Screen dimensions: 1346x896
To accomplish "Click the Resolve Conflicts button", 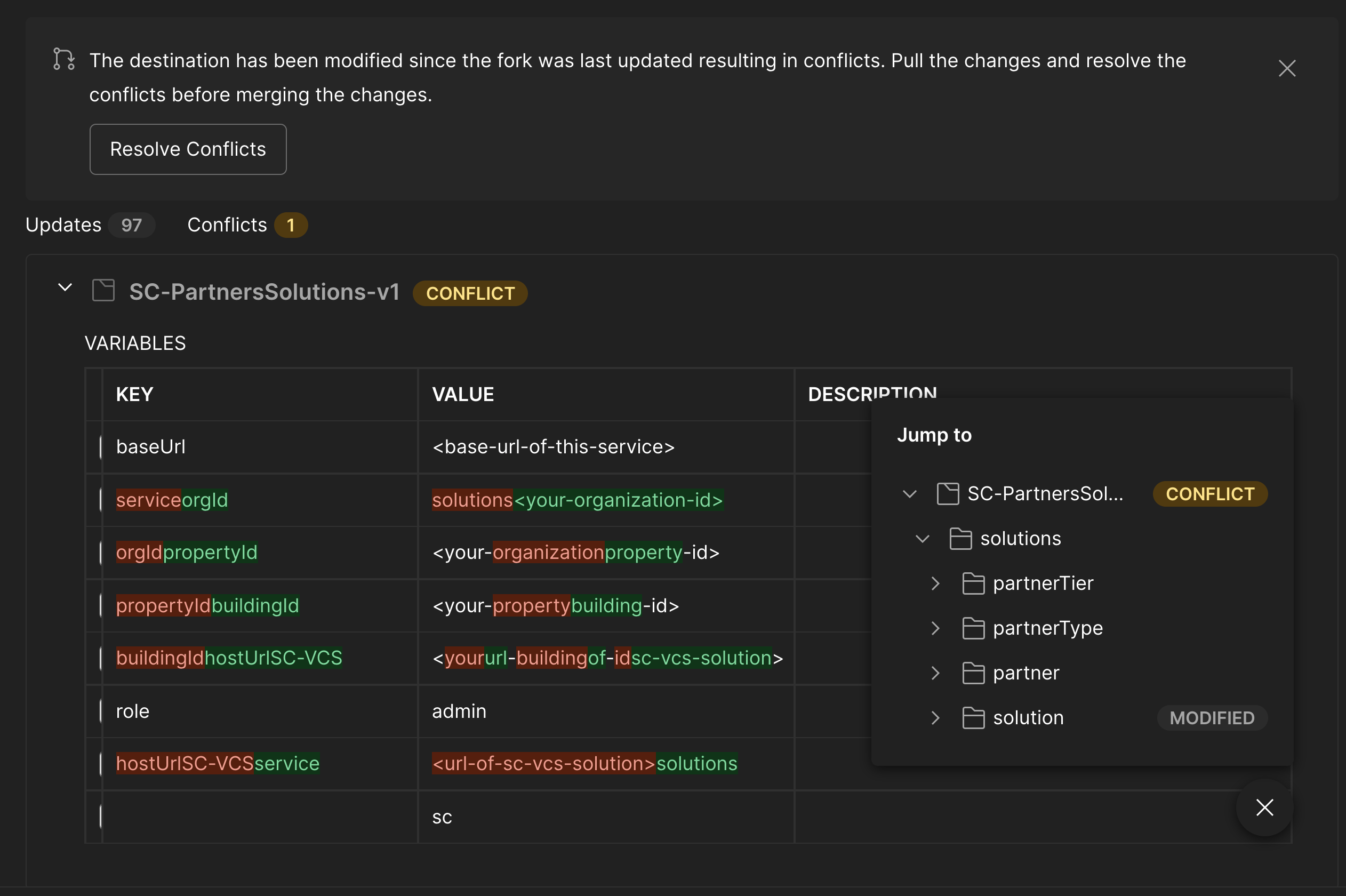I will [x=188, y=149].
